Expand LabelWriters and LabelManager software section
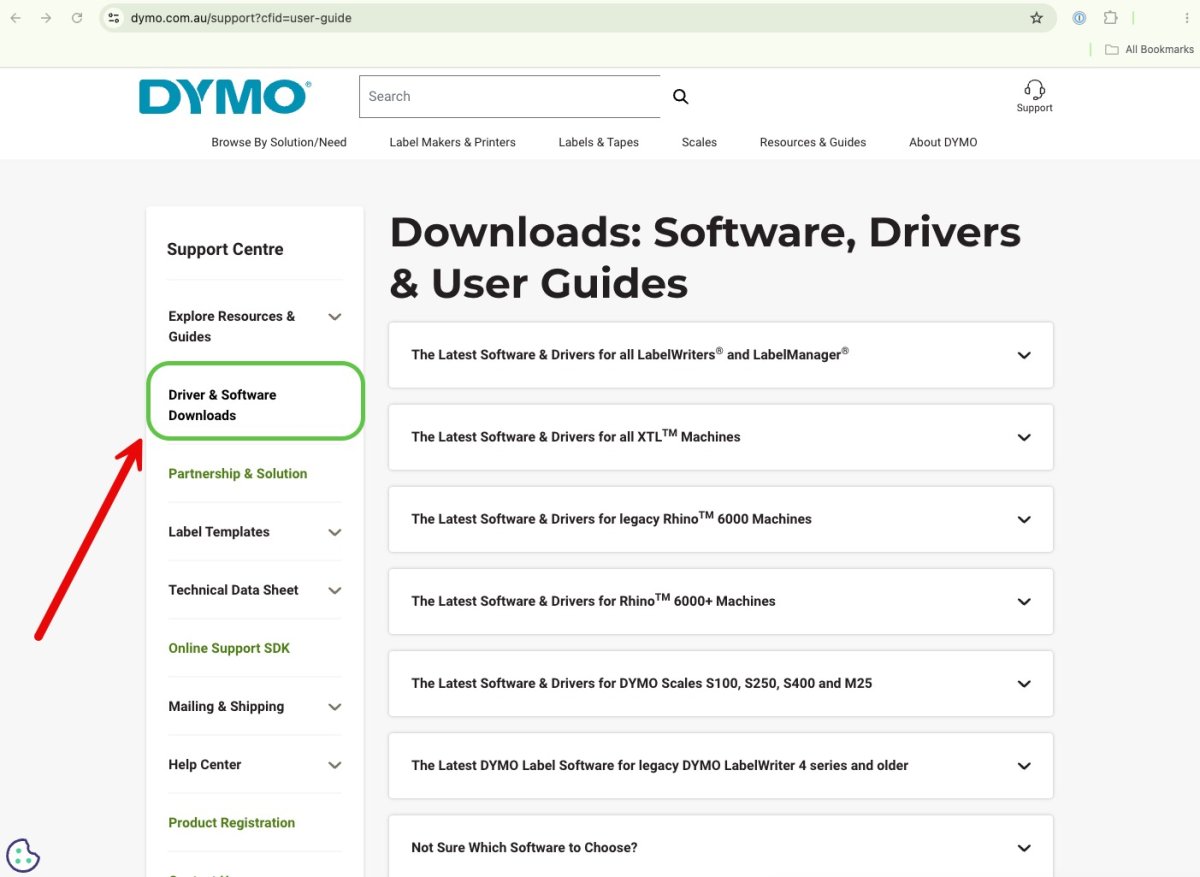Viewport: 1200px width, 877px height. (x=721, y=355)
